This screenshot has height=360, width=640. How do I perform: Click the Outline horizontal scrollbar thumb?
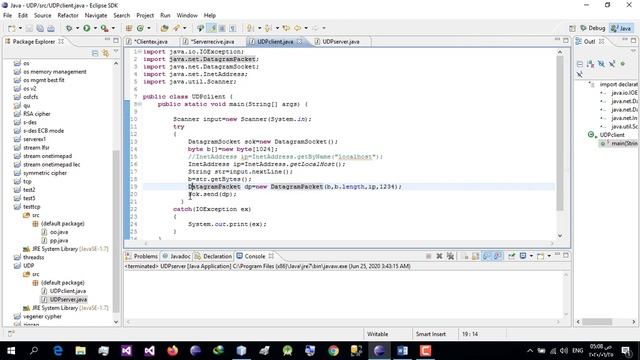coord(597,322)
